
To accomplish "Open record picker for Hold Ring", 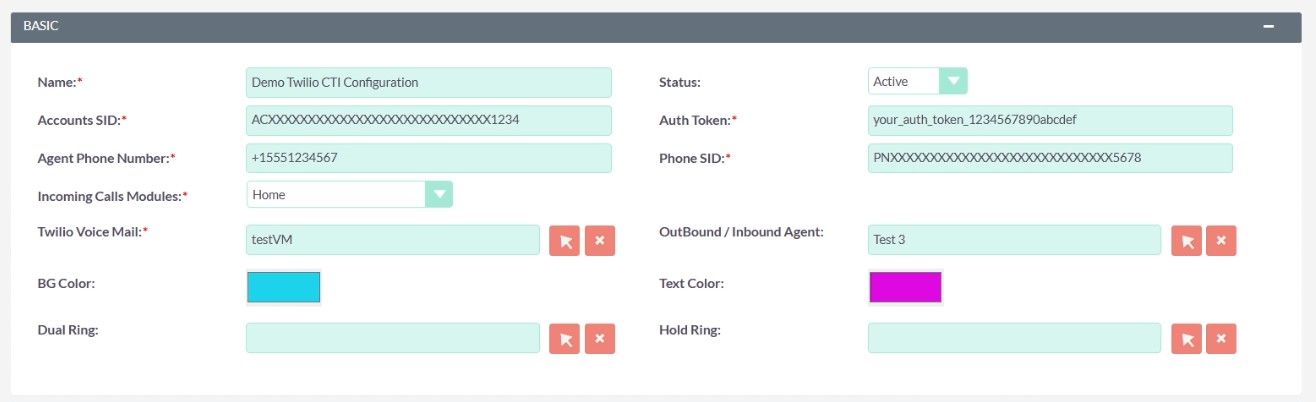I will pos(1187,338).
